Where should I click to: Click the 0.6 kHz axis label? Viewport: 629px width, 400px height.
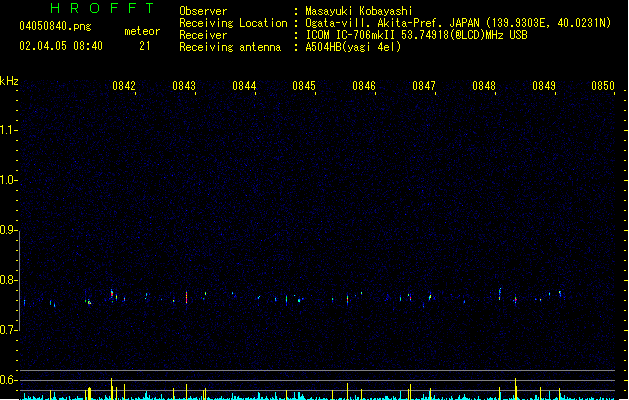7,380
